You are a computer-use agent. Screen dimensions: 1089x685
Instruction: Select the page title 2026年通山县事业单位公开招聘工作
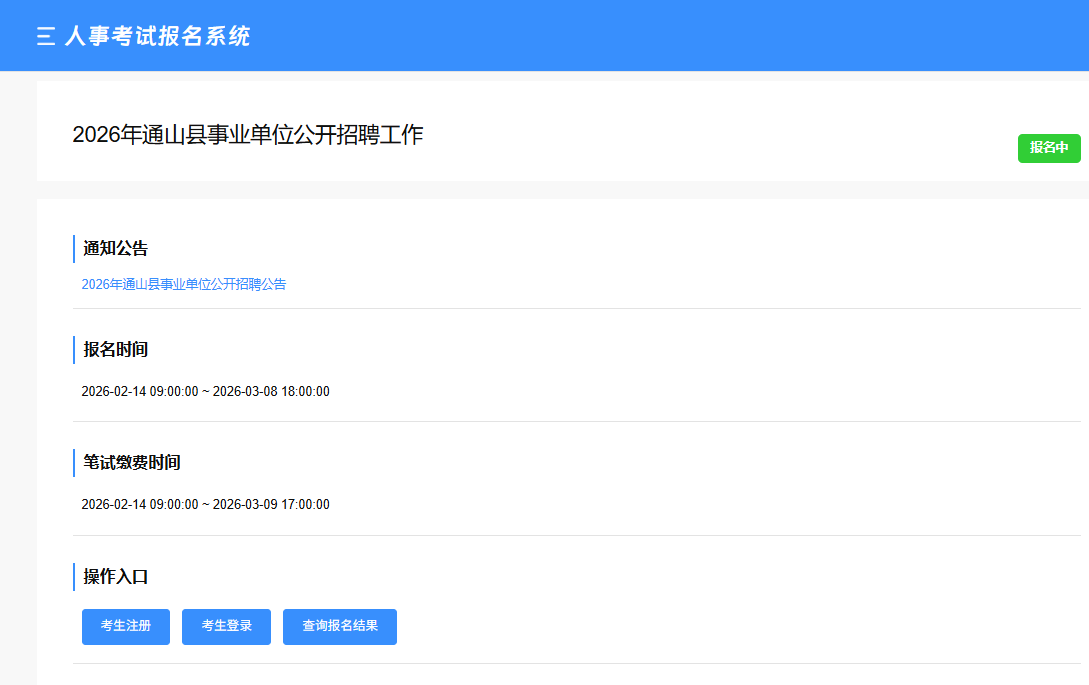click(248, 135)
